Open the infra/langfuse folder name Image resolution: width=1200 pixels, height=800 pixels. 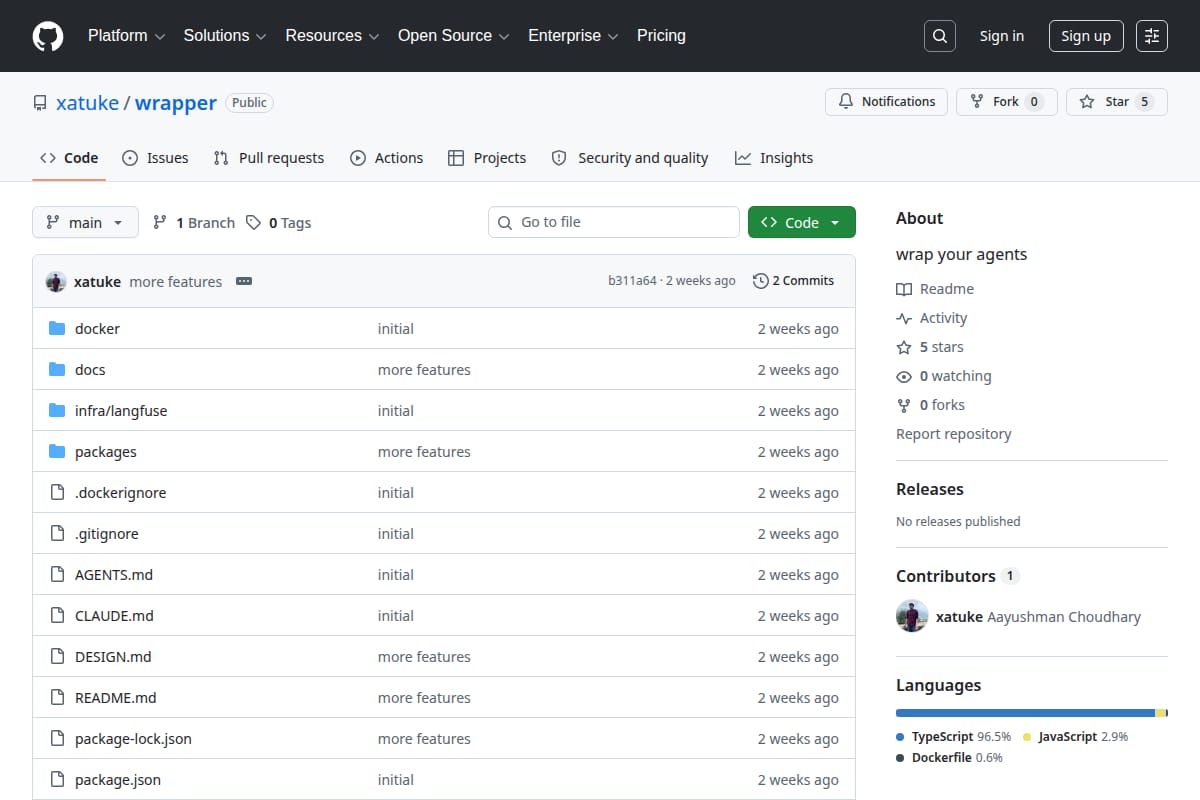pos(121,411)
